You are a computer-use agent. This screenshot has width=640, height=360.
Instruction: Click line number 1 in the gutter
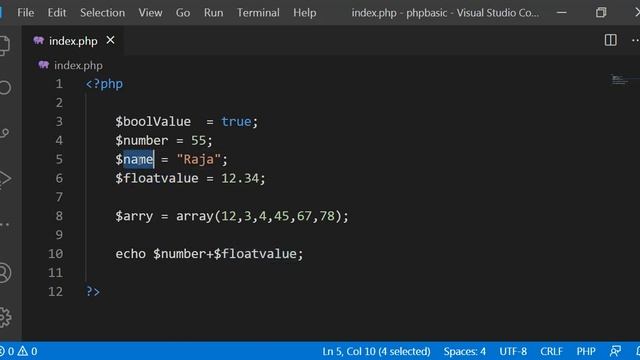pyautogui.click(x=59, y=84)
